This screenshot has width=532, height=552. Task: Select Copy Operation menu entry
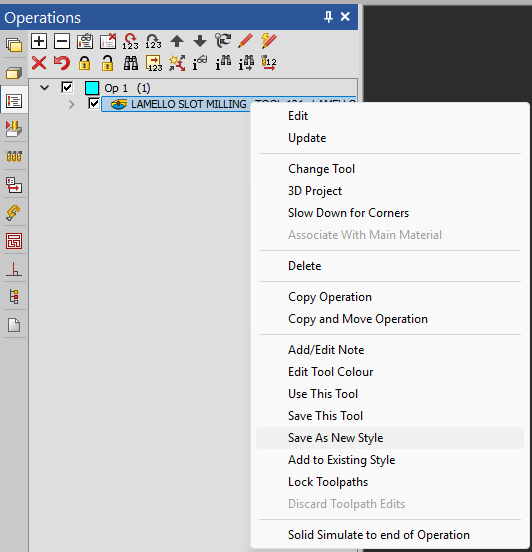click(x=390, y=297)
